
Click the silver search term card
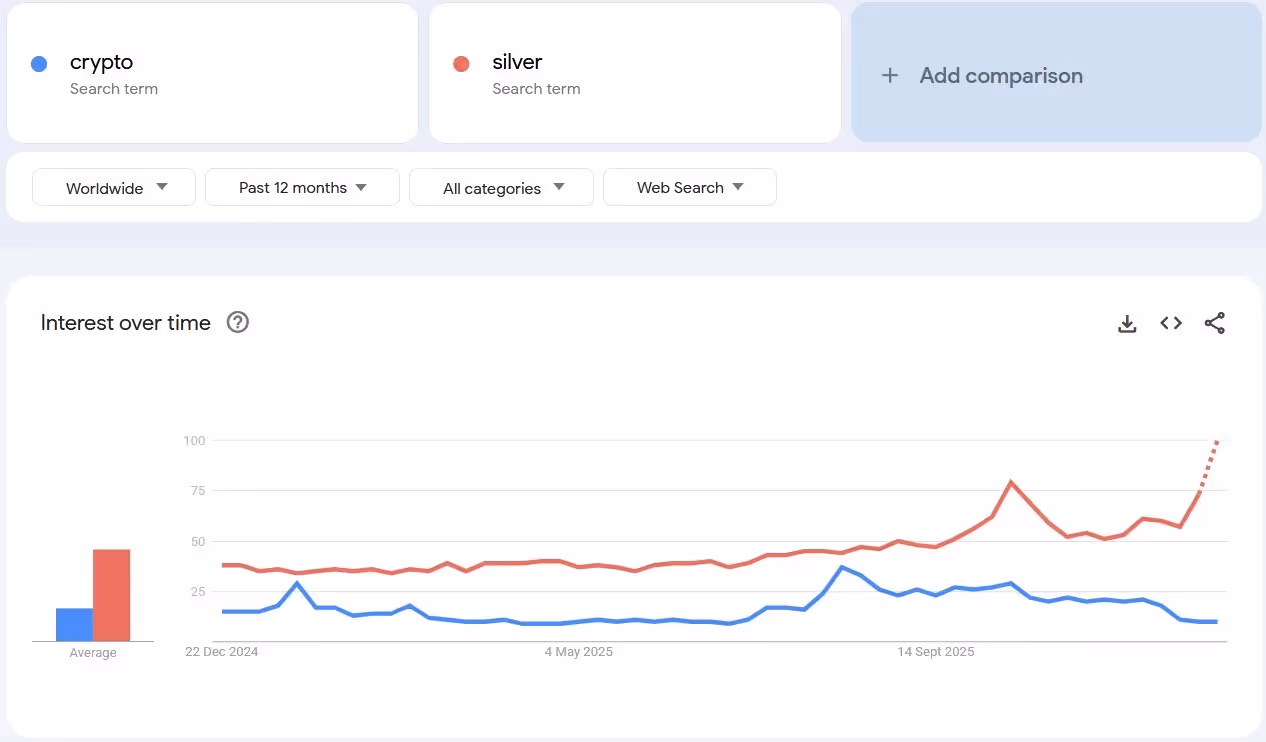coord(634,73)
